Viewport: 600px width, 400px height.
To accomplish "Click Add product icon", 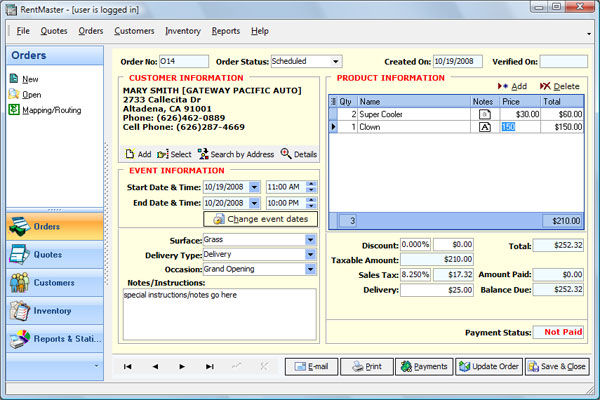I will pyautogui.click(x=502, y=87).
